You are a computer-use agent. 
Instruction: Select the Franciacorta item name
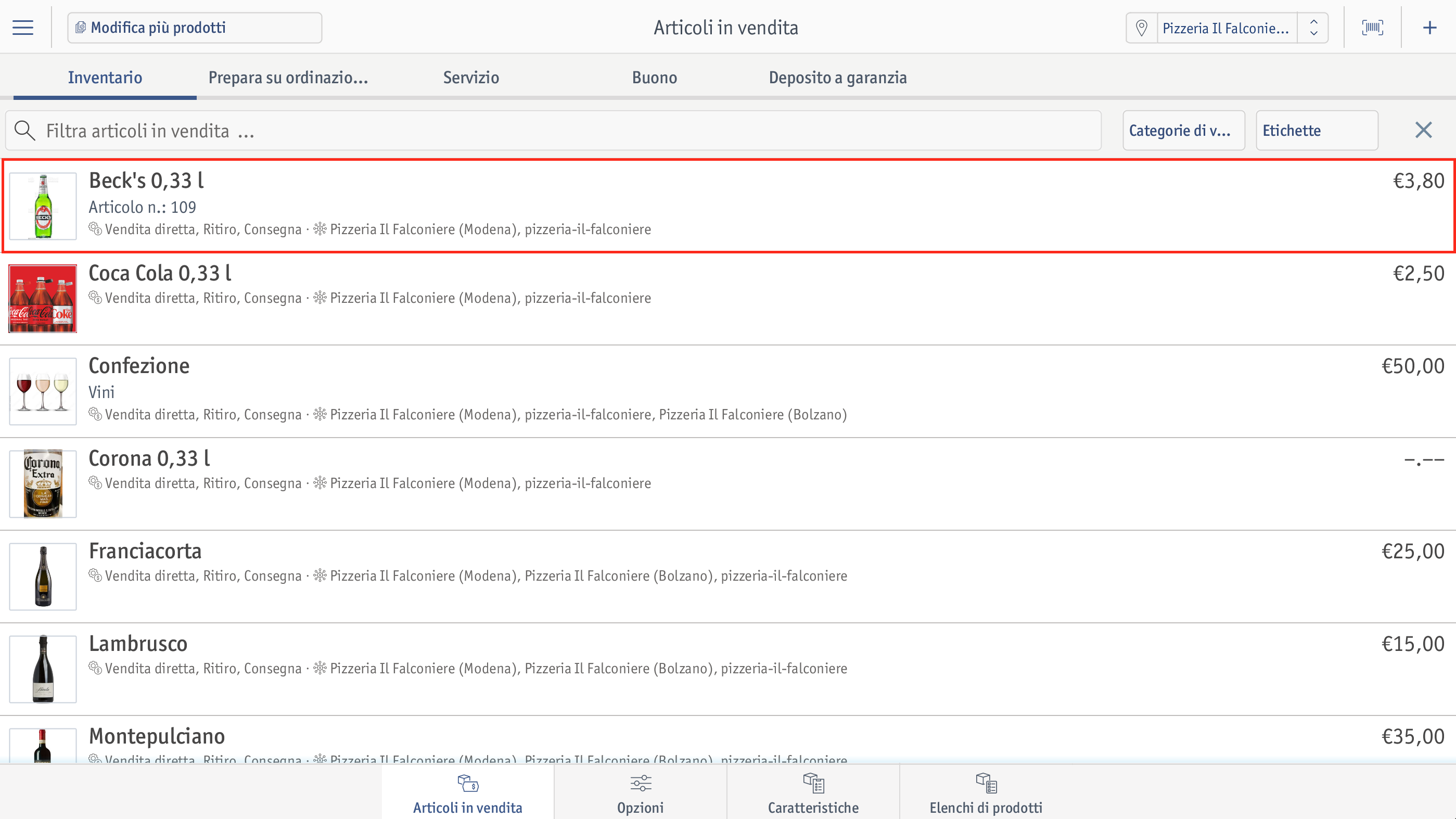click(145, 551)
